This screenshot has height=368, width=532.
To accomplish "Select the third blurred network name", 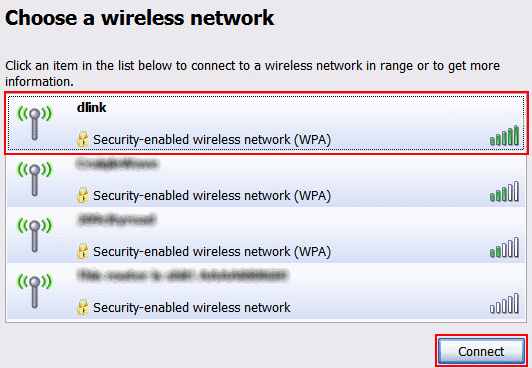I will 116,219.
